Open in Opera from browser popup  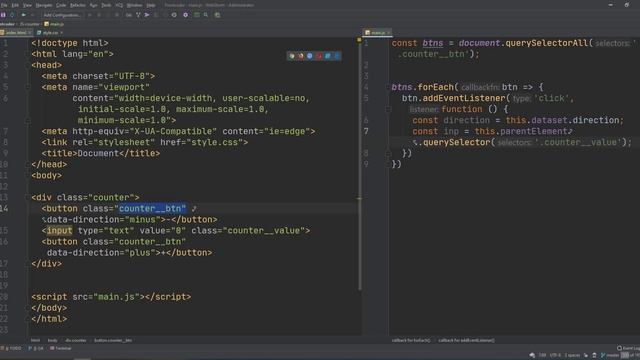tap(319, 56)
